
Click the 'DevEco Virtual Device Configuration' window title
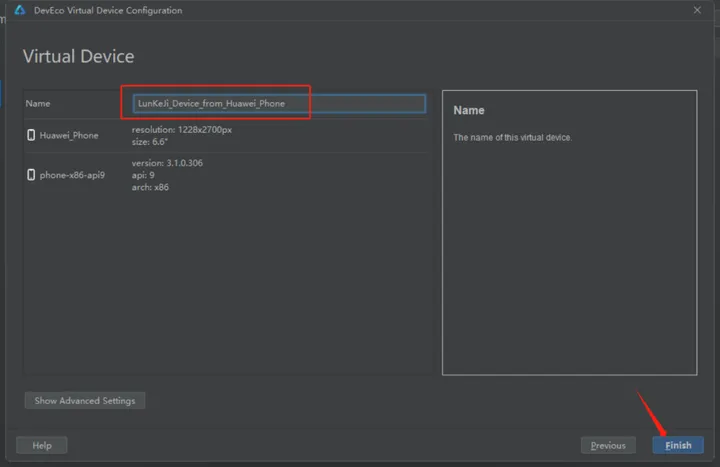108,10
